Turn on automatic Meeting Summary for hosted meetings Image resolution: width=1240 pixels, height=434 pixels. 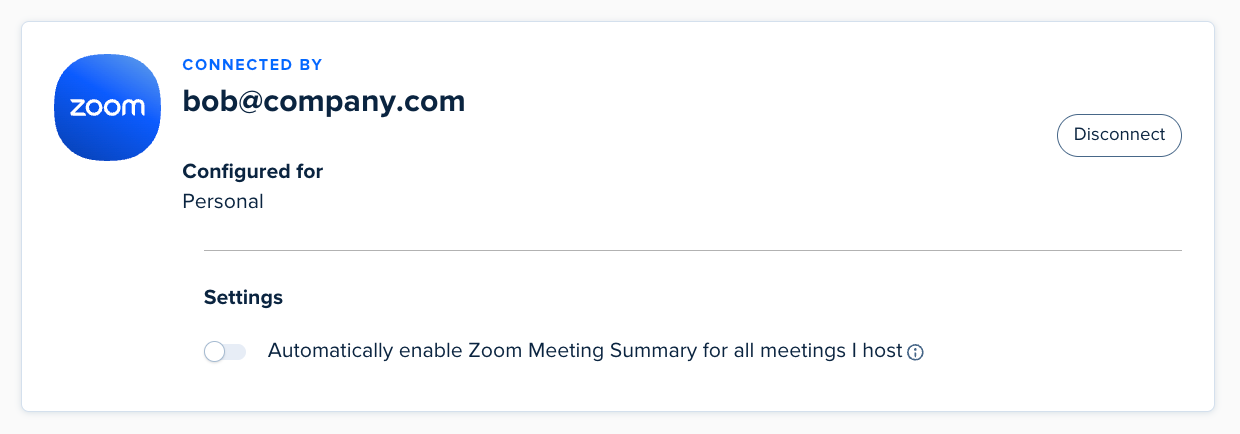point(225,352)
